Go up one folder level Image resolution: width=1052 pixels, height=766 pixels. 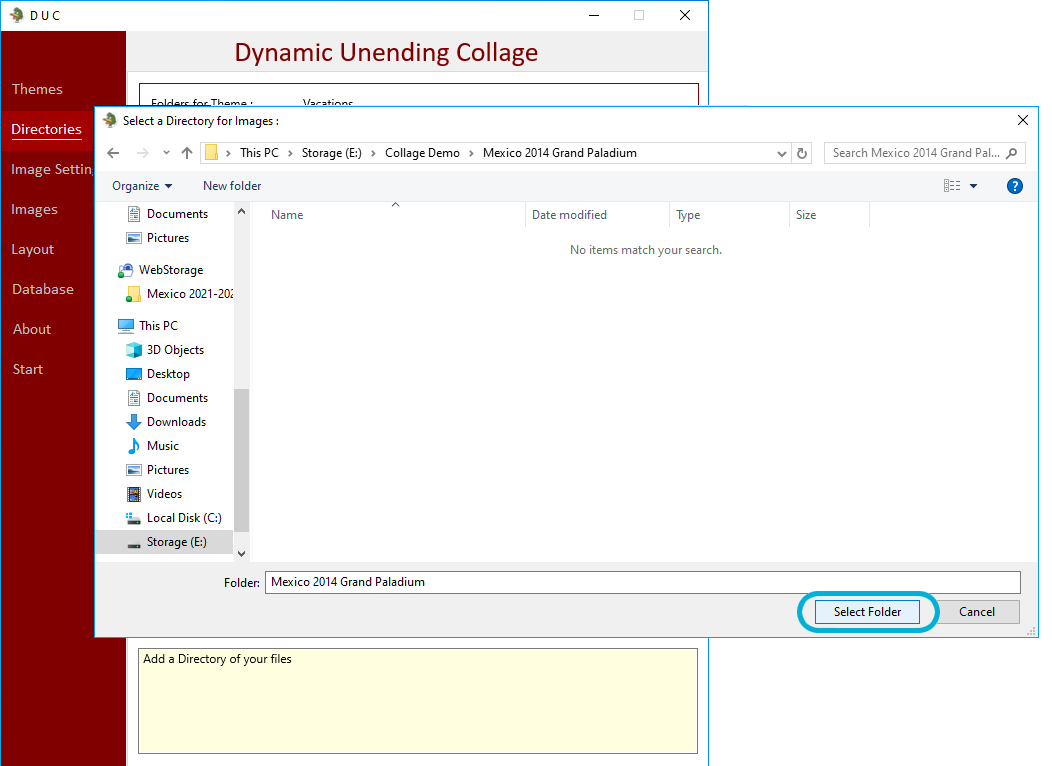pyautogui.click(x=187, y=153)
